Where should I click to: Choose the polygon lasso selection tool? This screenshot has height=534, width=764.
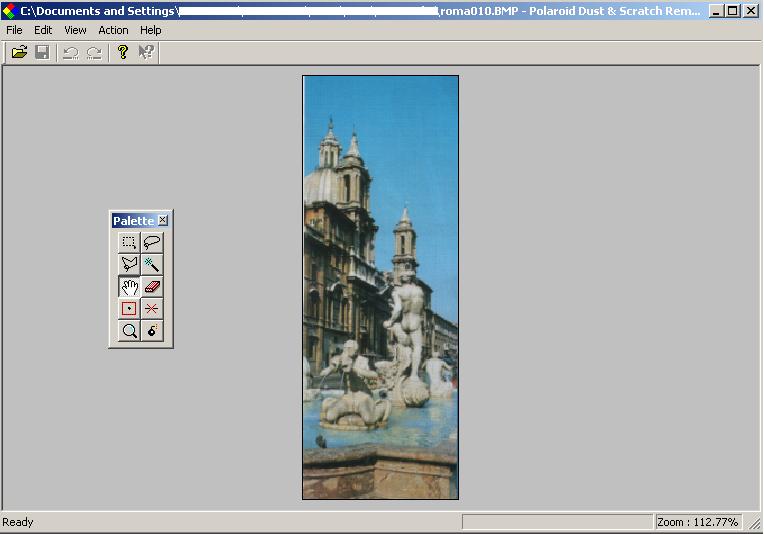(129, 264)
